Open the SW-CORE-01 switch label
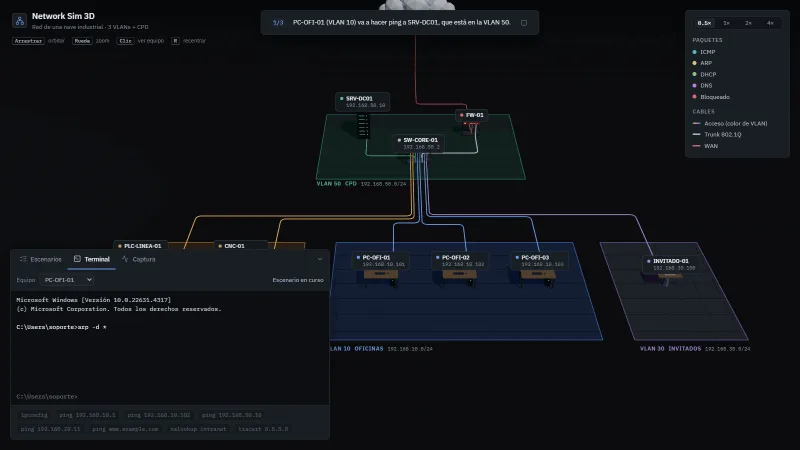The image size is (800, 450). coord(418,143)
